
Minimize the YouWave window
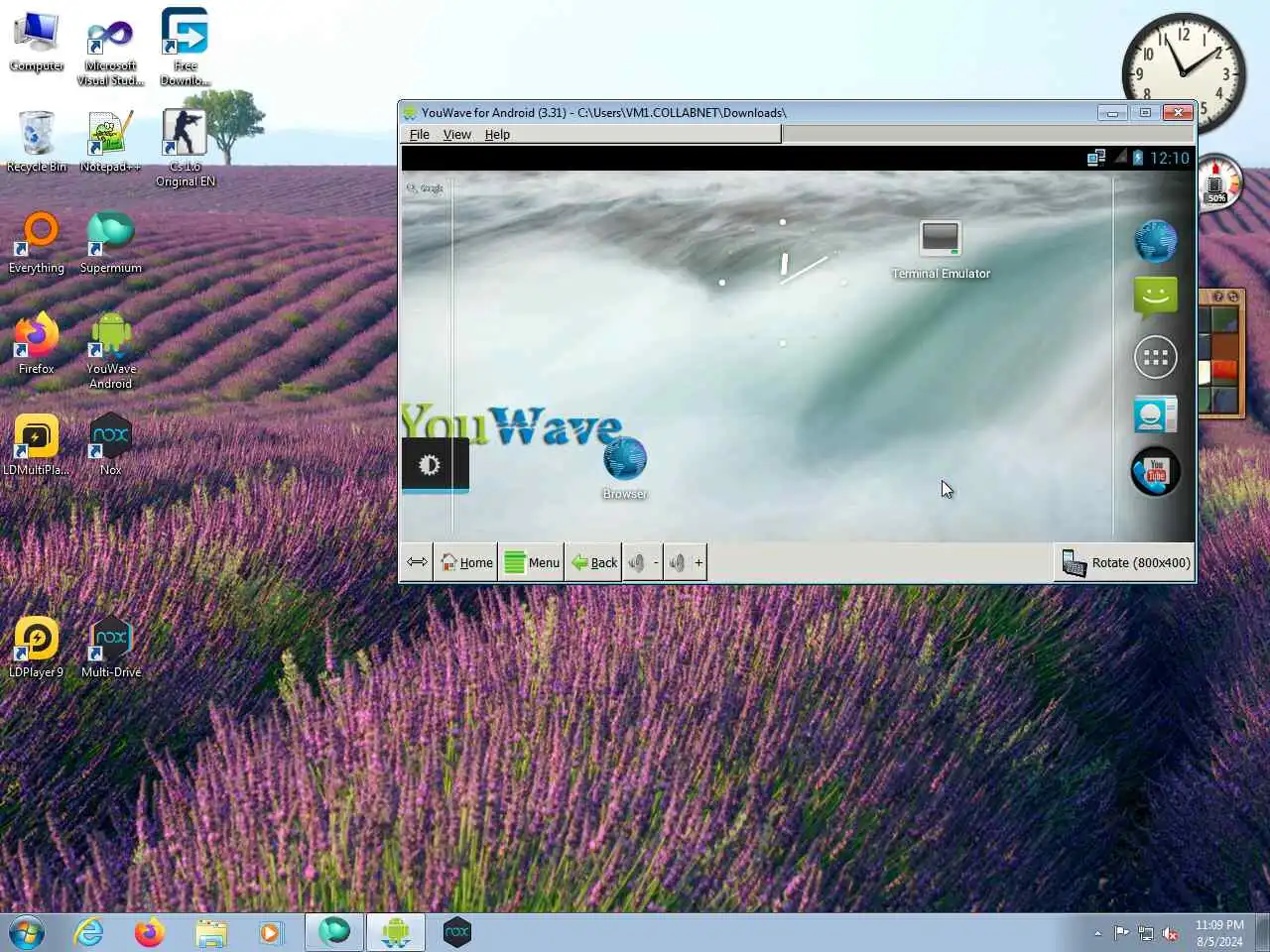1112,113
